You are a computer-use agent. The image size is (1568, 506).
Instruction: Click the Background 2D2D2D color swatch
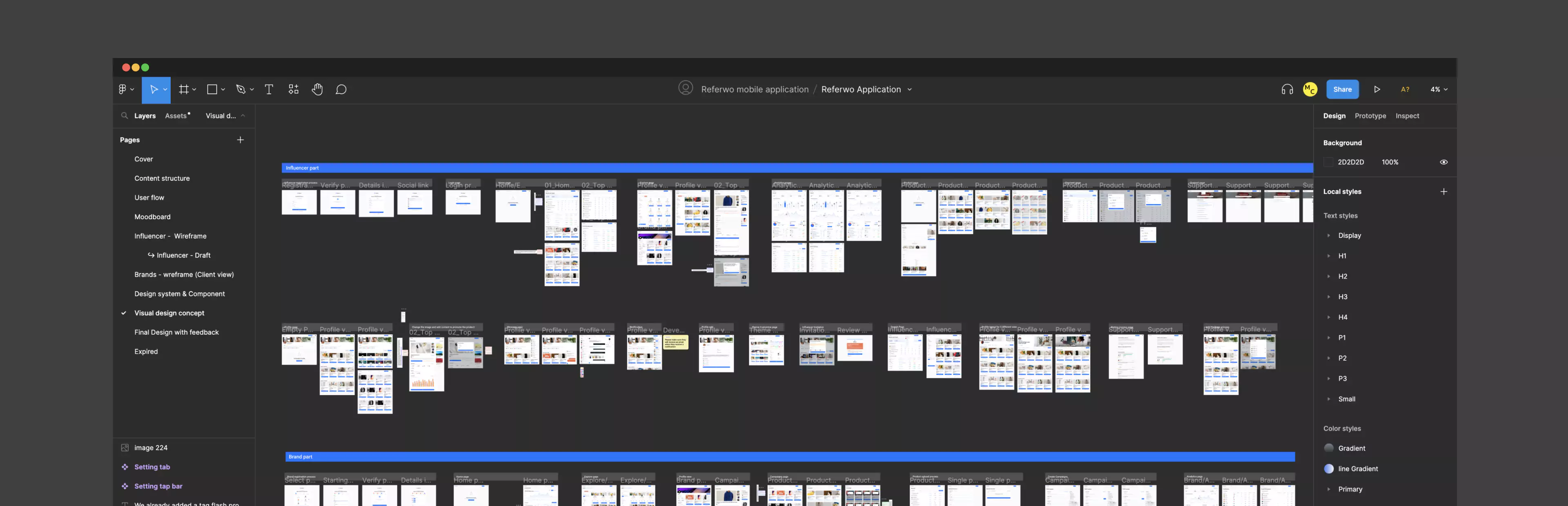pos(1328,162)
